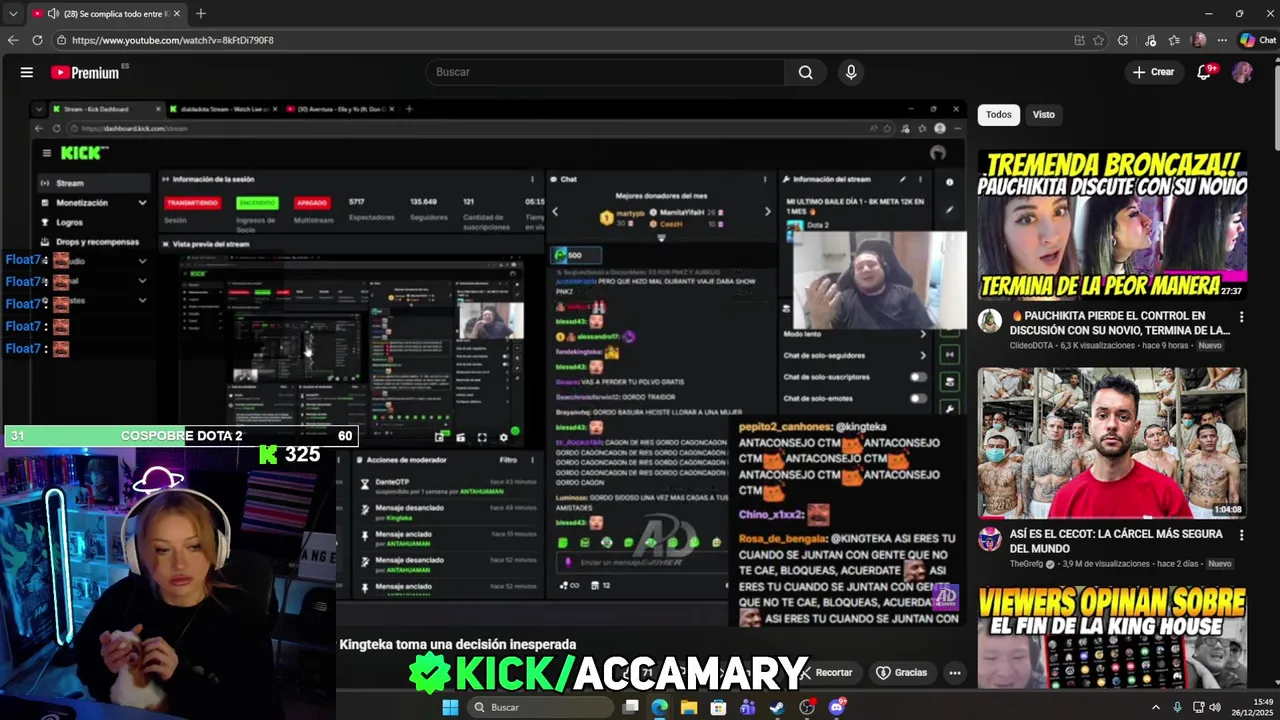Open more options for the Pauchikita video

coord(1241,317)
